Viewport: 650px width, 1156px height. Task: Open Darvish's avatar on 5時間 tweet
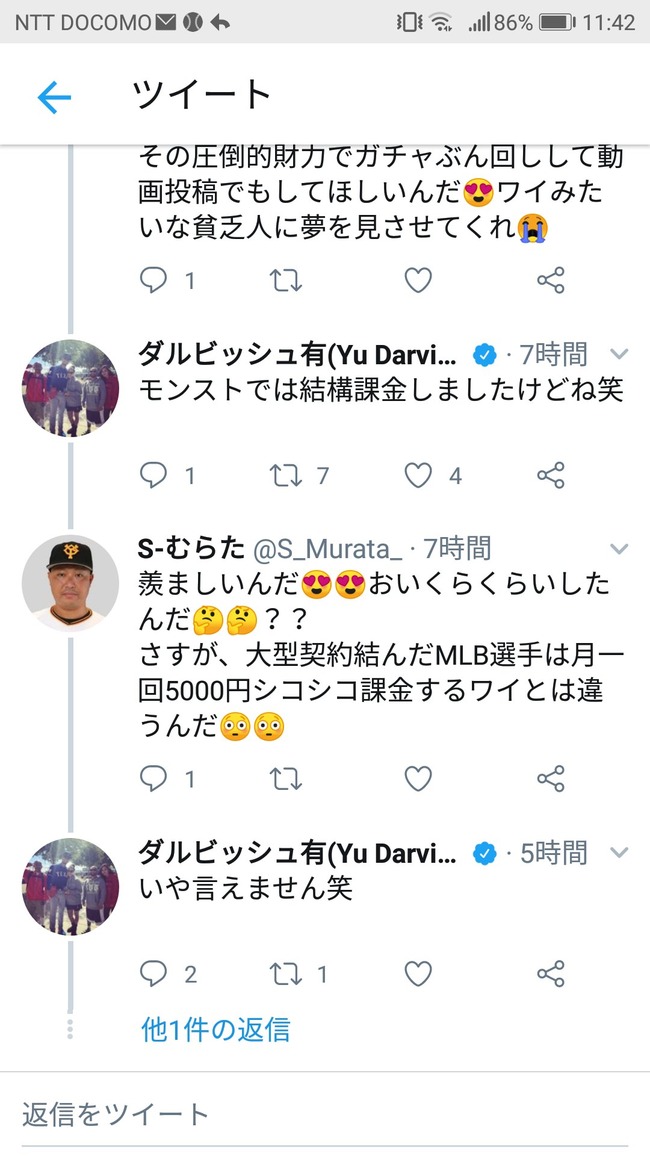[70, 887]
